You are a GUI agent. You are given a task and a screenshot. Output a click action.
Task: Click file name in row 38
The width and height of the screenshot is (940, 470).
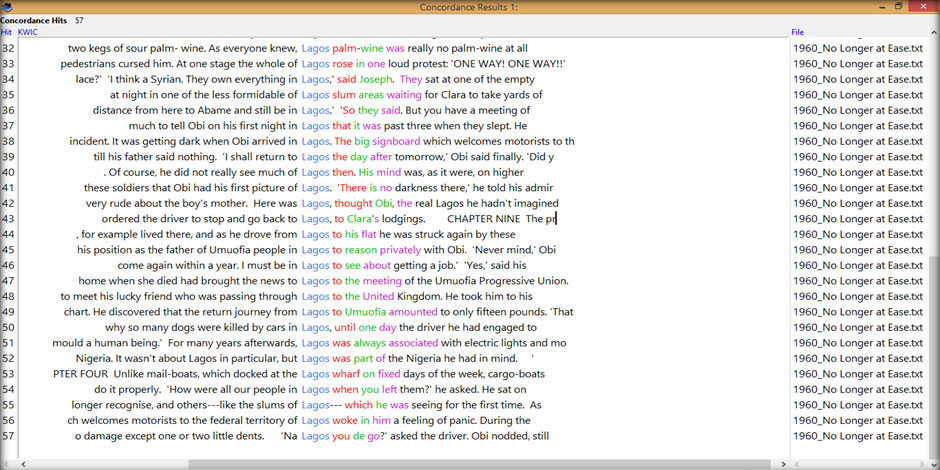(x=858, y=141)
